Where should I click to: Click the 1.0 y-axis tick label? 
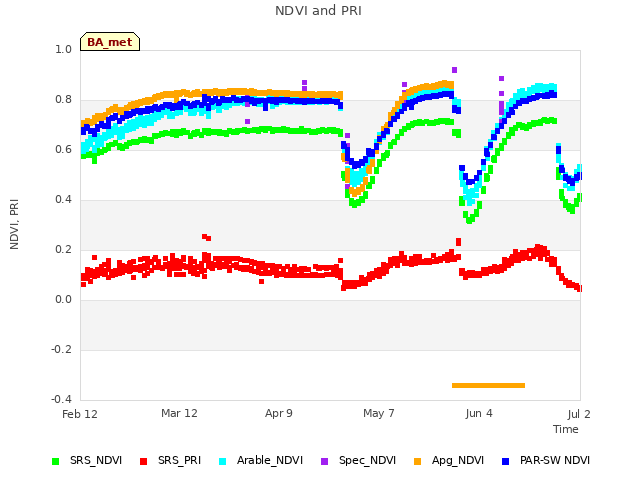click(63, 49)
